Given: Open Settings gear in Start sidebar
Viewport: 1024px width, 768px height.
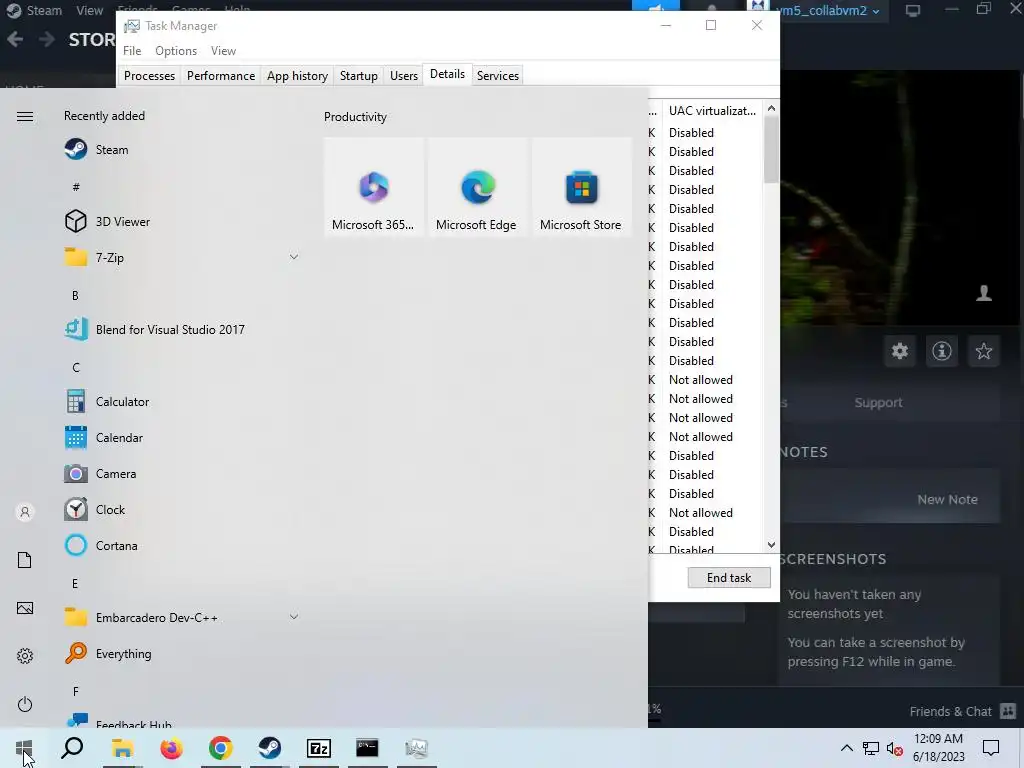Looking at the screenshot, I should [x=25, y=656].
